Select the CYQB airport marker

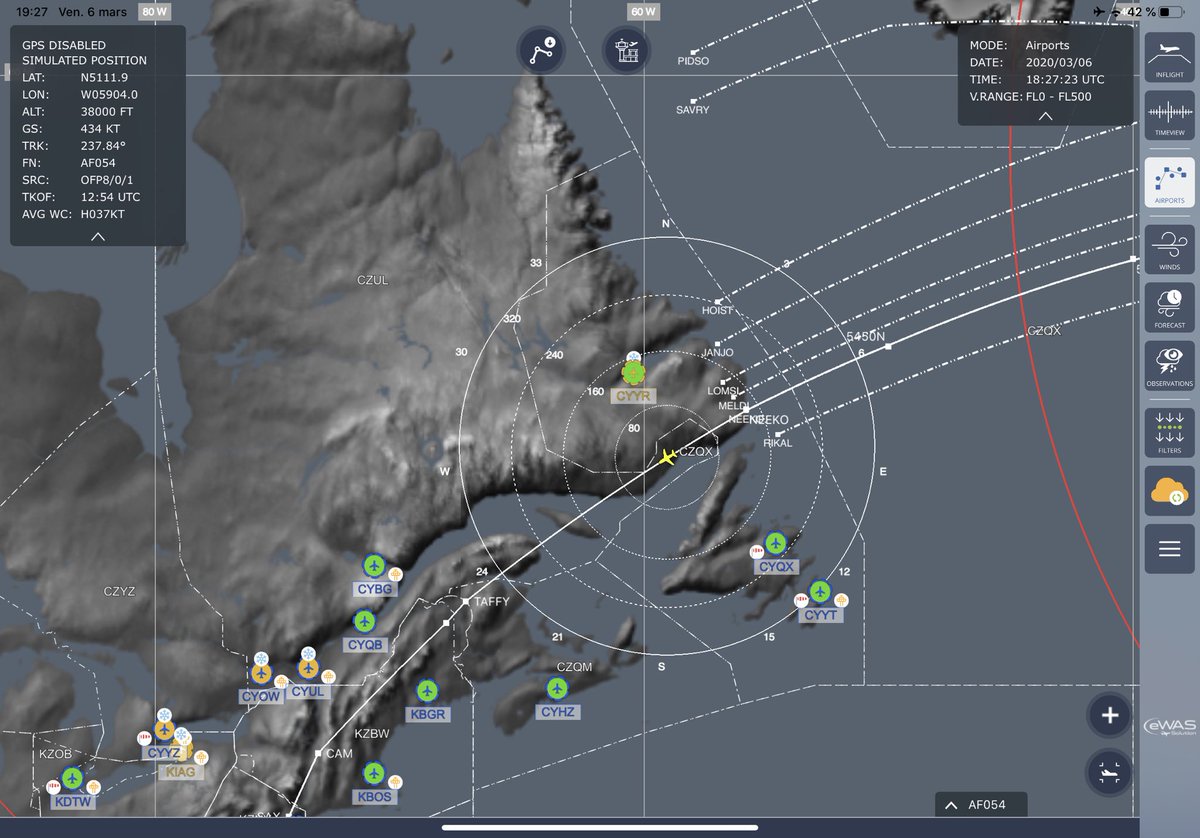click(x=364, y=622)
